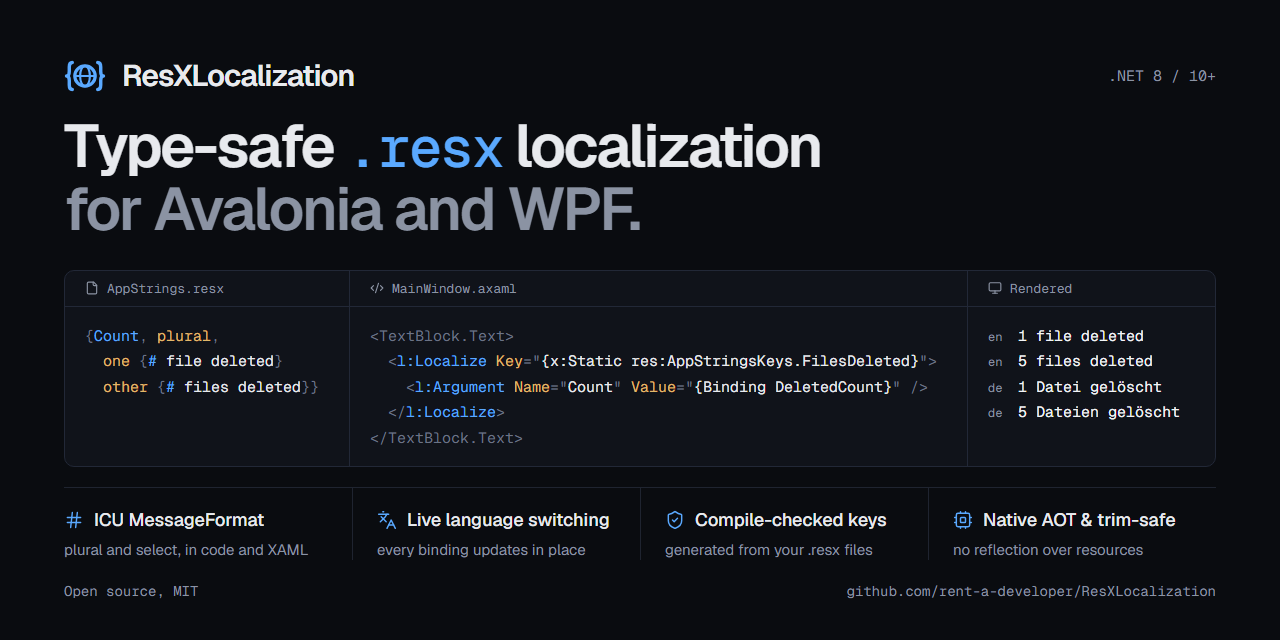This screenshot has width=1280, height=640.
Task: Click the rendered "5 Dateien gelöscht" row
Action: [x=1084, y=412]
